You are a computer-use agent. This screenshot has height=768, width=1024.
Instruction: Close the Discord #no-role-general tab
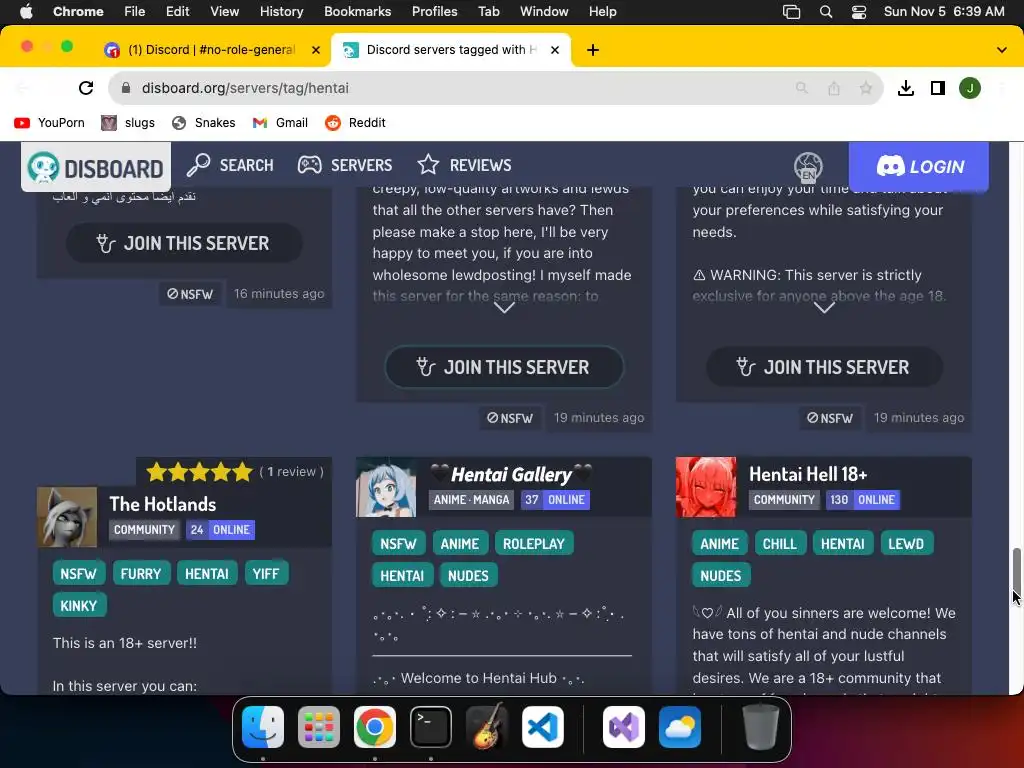(316, 50)
